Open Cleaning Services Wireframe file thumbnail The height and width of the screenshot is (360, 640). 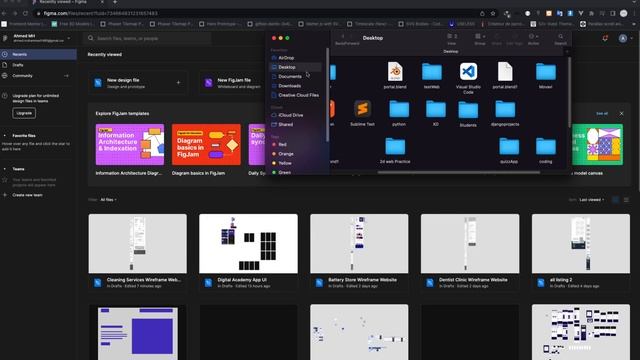click(138, 244)
